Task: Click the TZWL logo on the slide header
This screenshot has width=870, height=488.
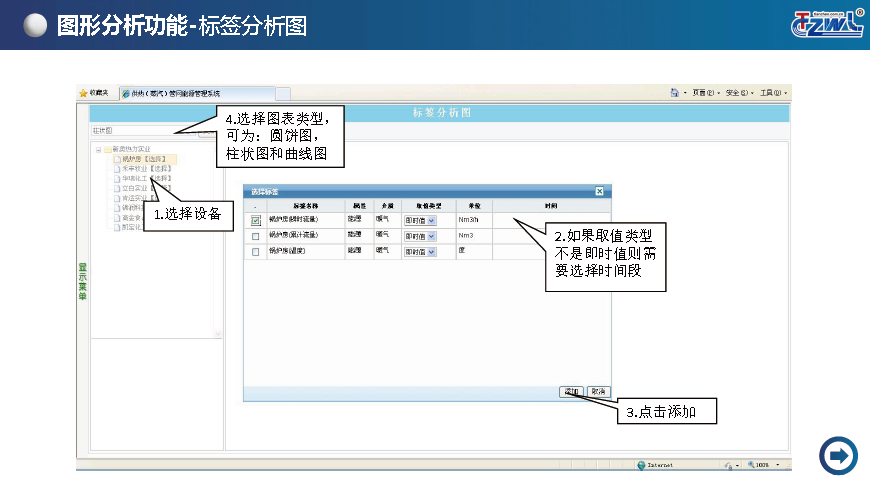Action: (827, 24)
